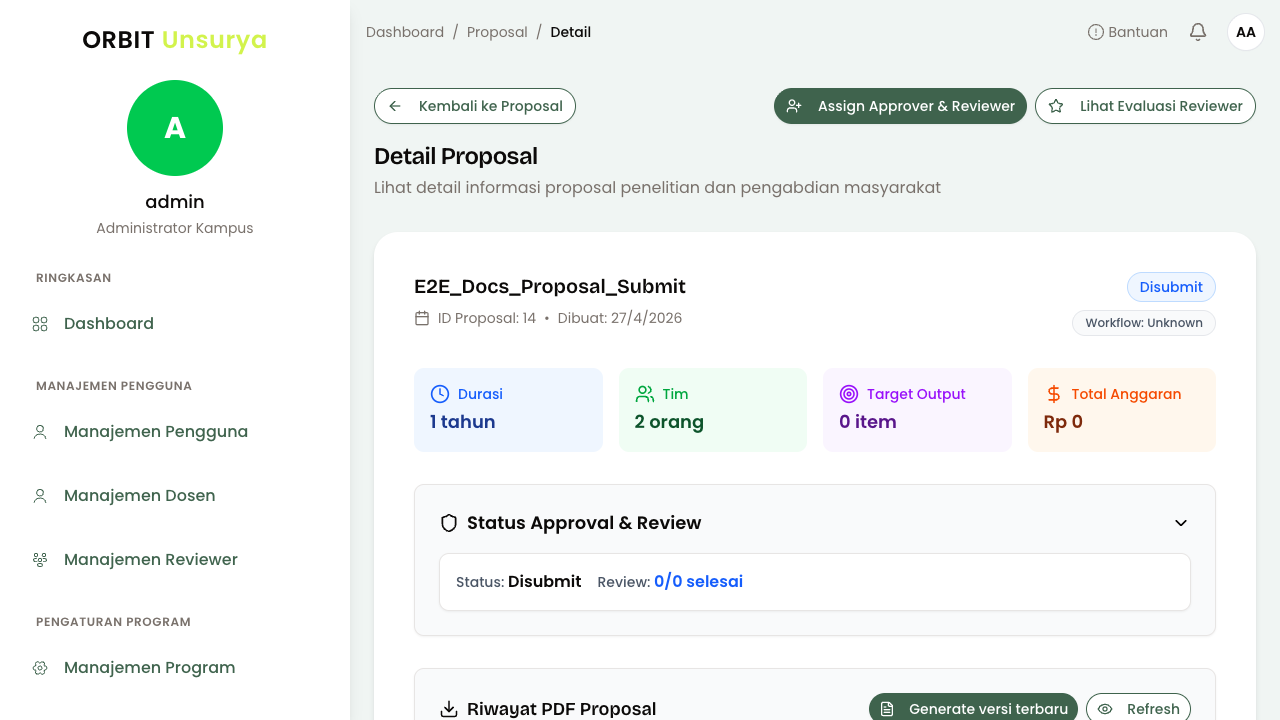Click the Proposal breadcrumb link
This screenshot has width=1280, height=720.
tap(497, 32)
